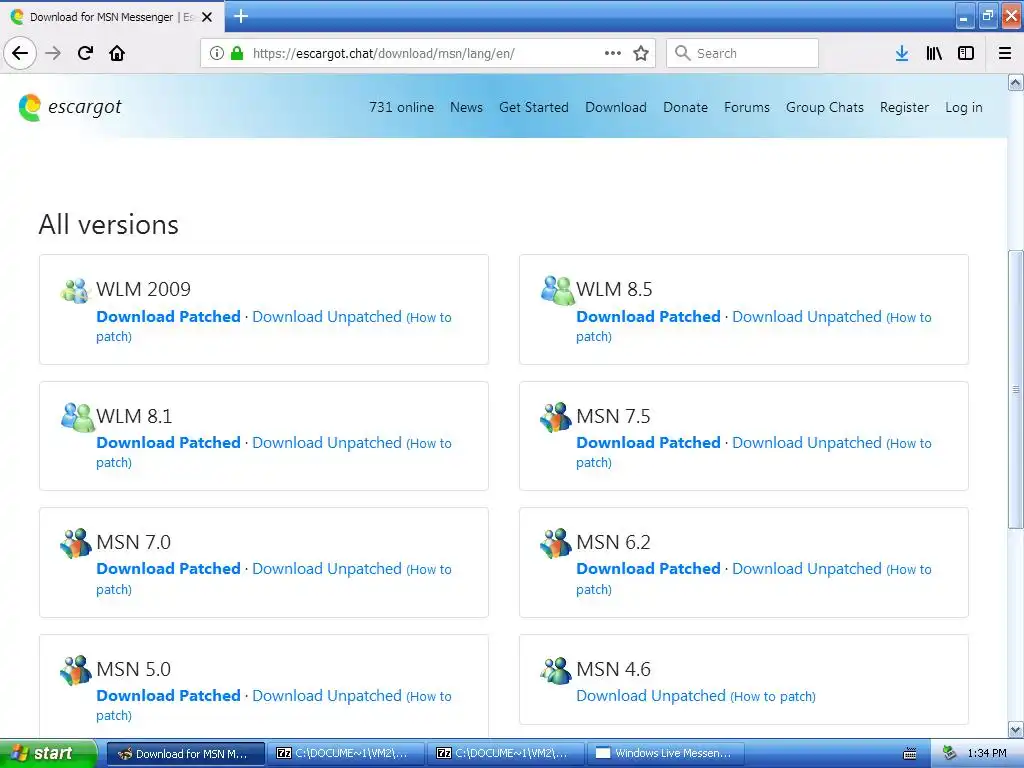This screenshot has width=1024, height=768.
Task: Click the WLM 2009 icon
Action: tap(75, 291)
